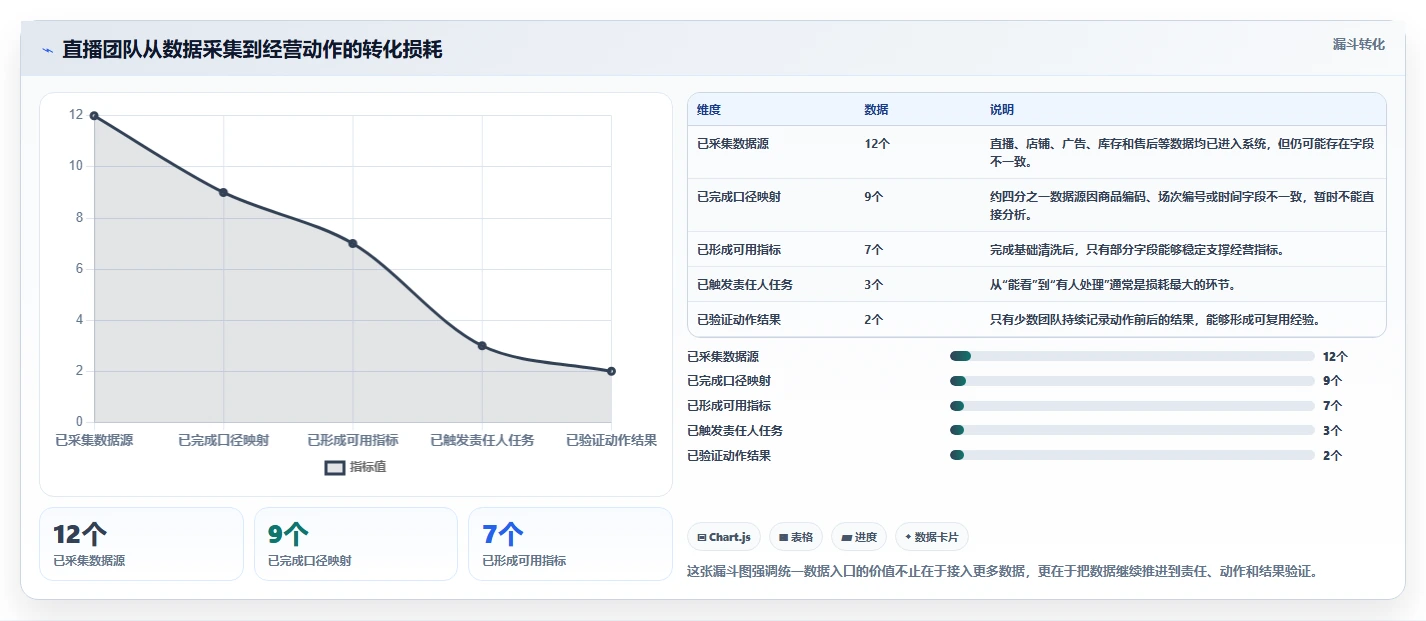Image resolution: width=1426 pixels, height=621 pixels.
Task: Click the 维度 column header
Action: [709, 110]
